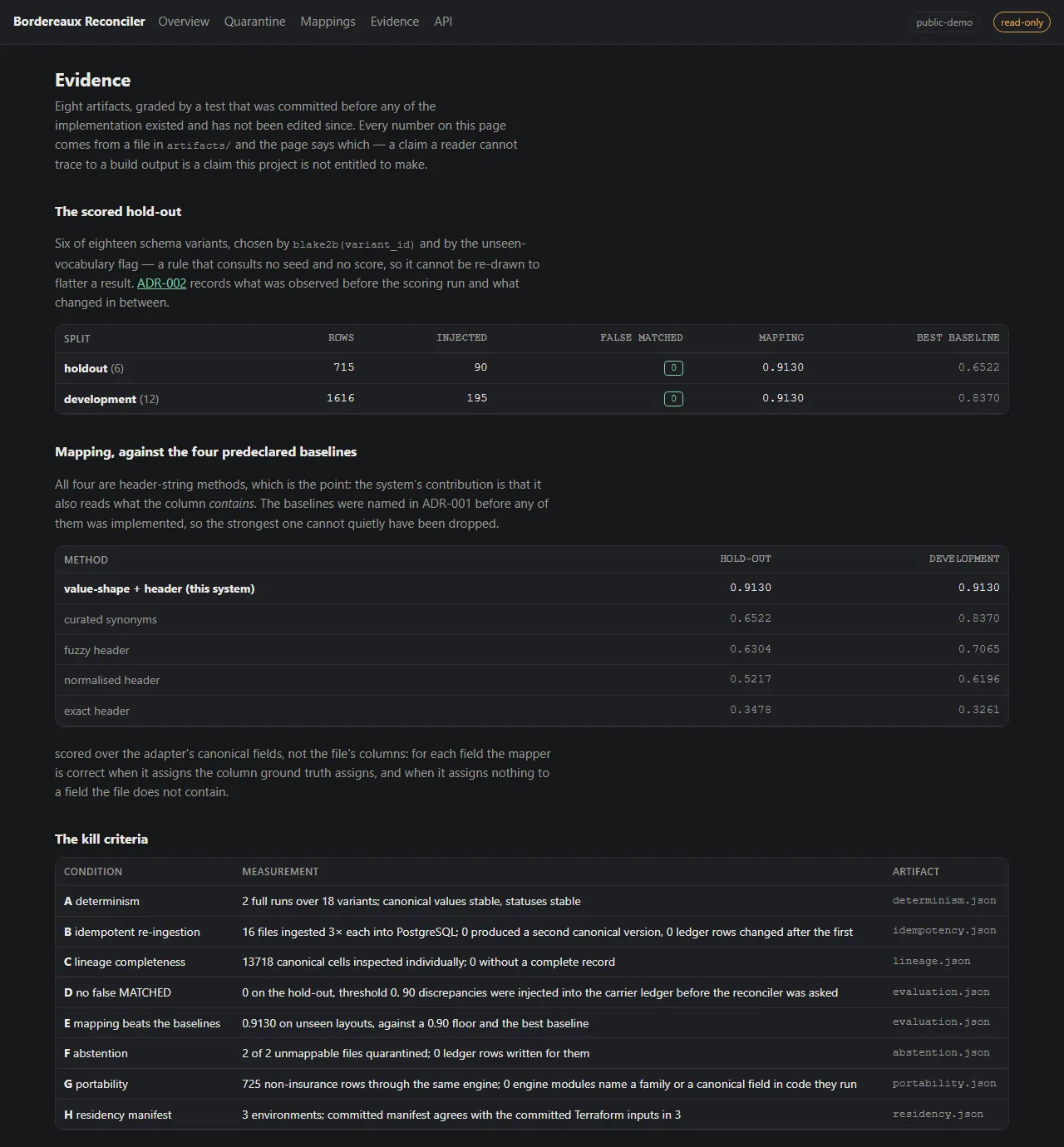Viewport: 1064px width, 1147px height.
Task: Click the abstention.json artifact name
Action: click(941, 1052)
